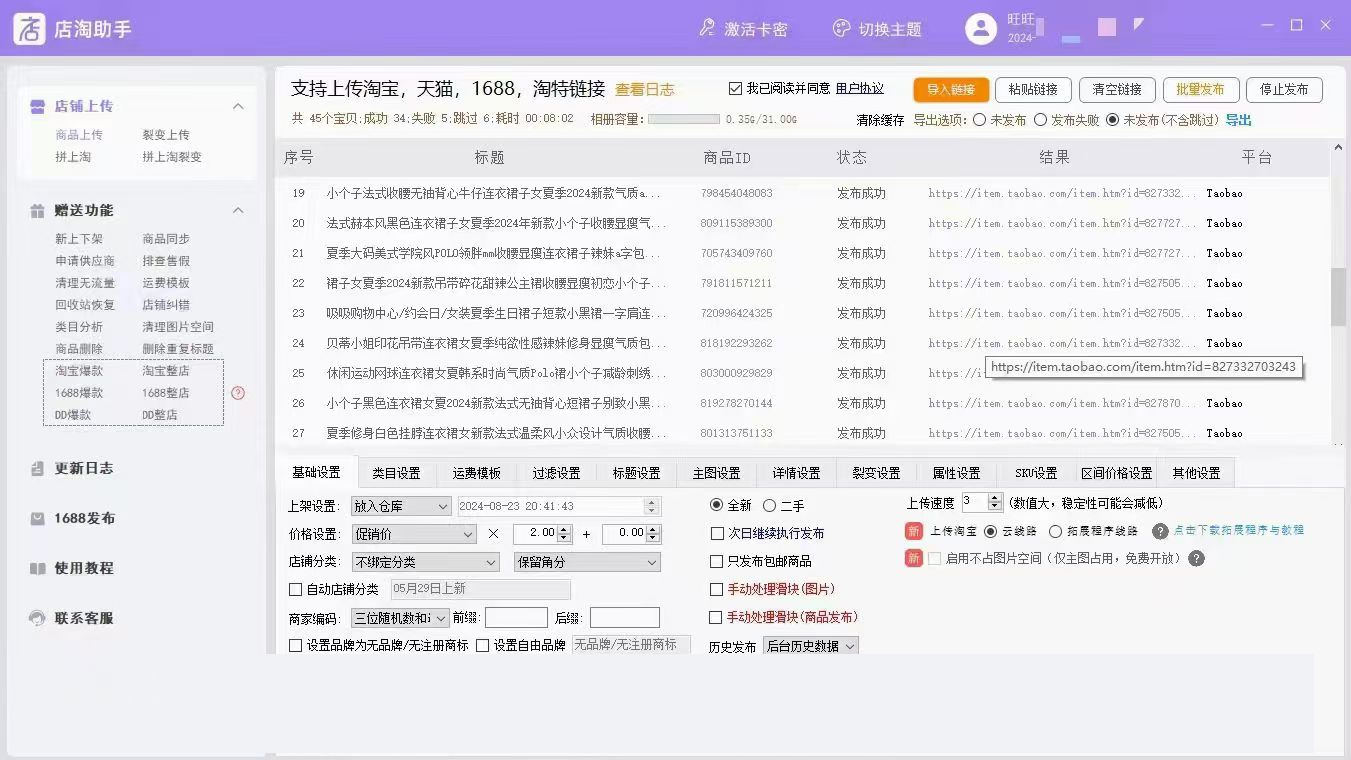This screenshot has height=760, width=1351.
Task: Select 云线路 upload route radio
Action: (991, 531)
